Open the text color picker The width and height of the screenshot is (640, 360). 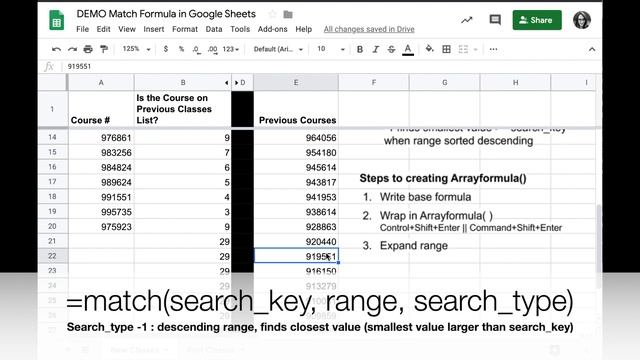[408, 49]
